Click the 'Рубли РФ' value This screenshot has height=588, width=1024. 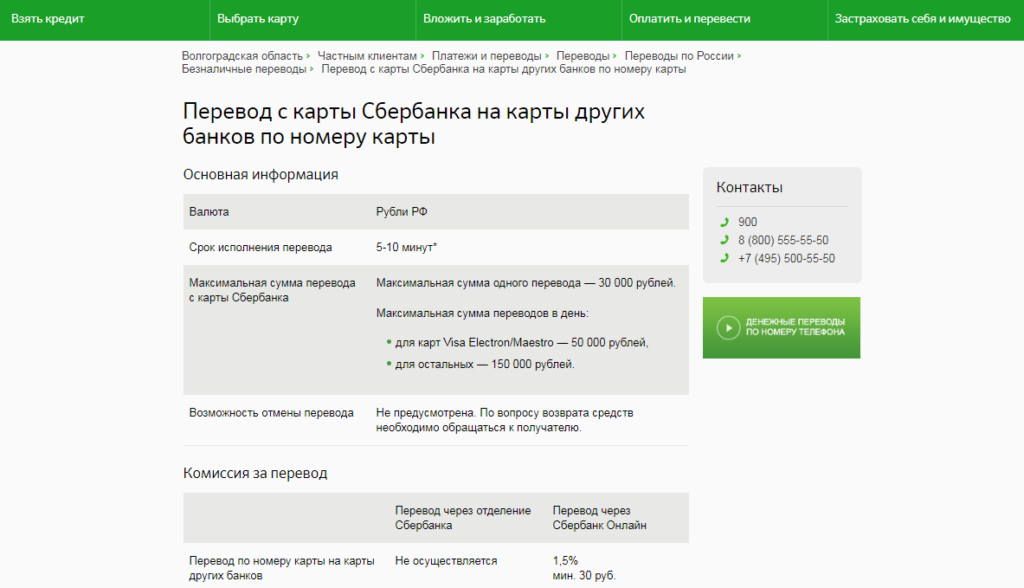tap(402, 212)
